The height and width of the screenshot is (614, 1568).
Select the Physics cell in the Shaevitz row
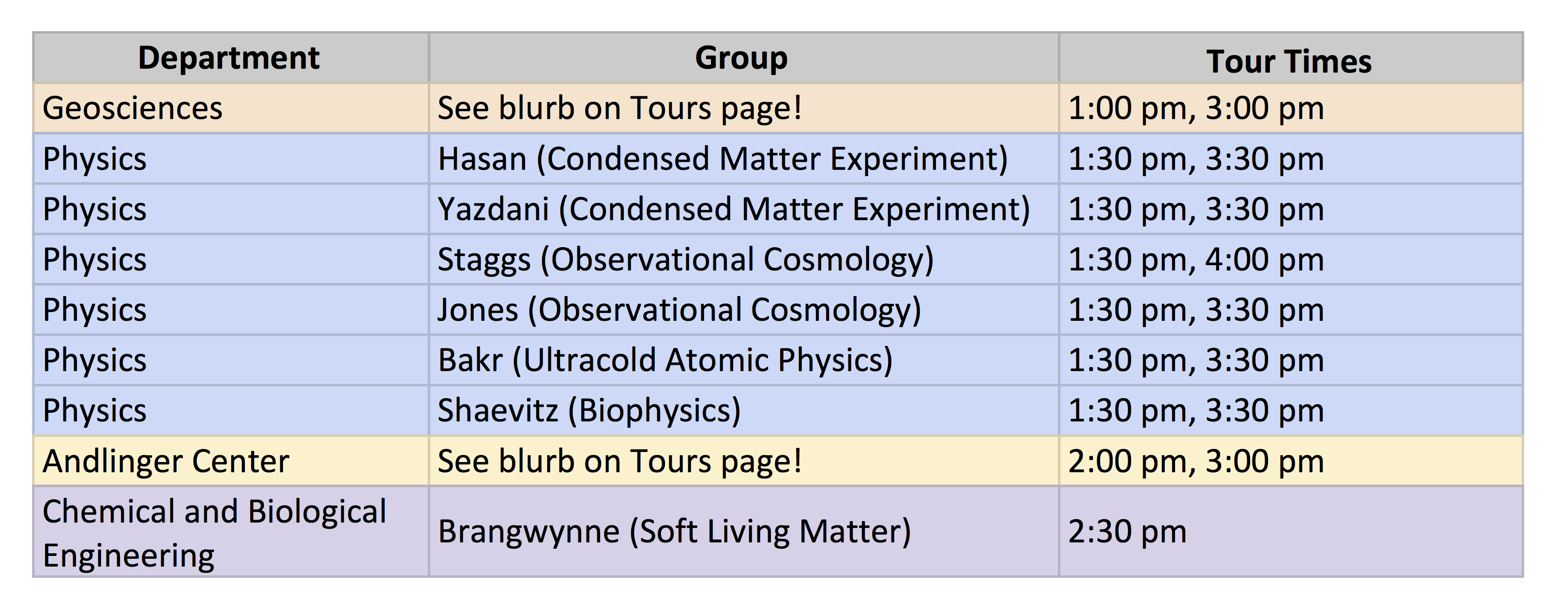[95, 411]
